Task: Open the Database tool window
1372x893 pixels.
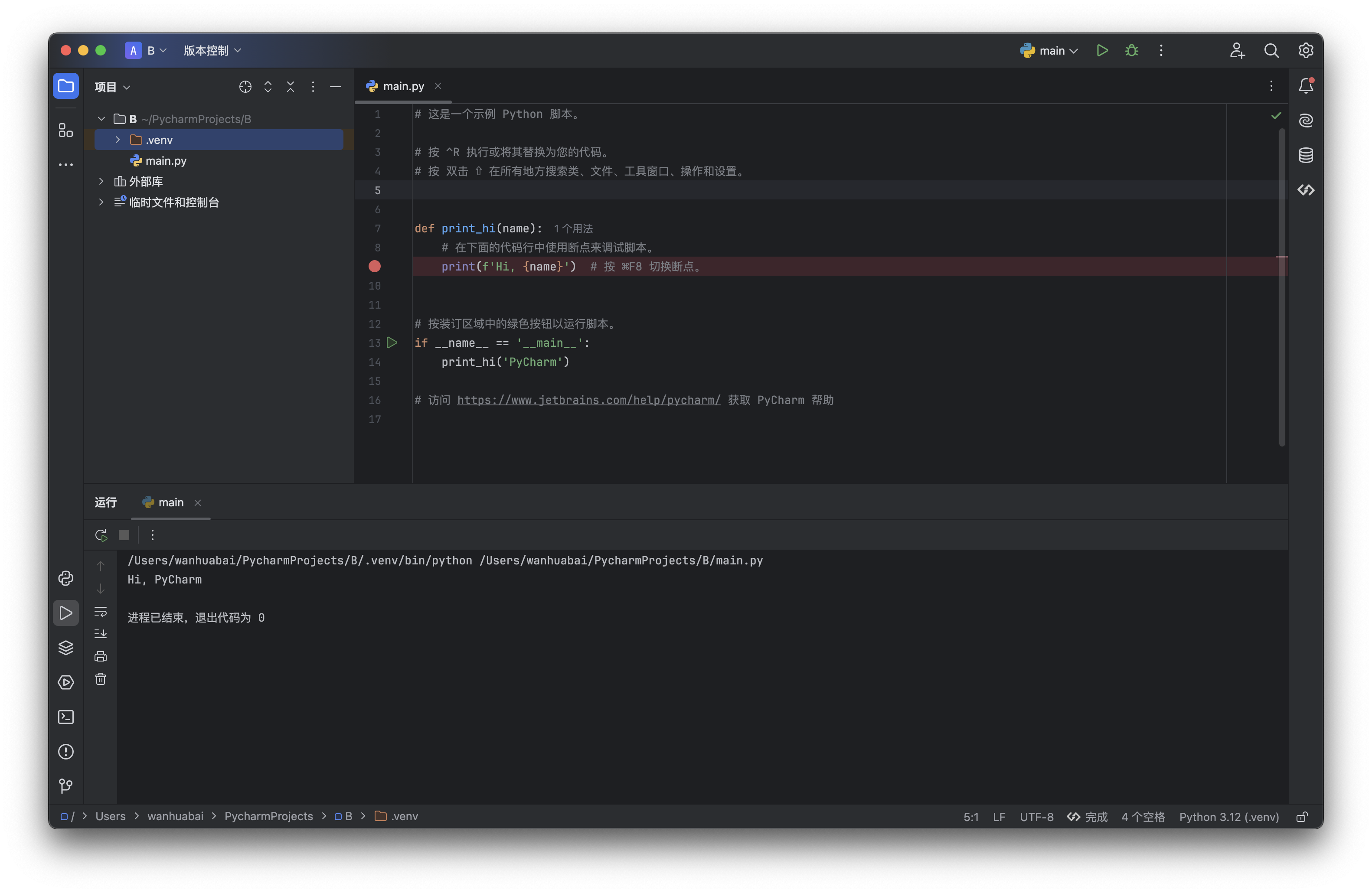Action: pyautogui.click(x=1306, y=155)
